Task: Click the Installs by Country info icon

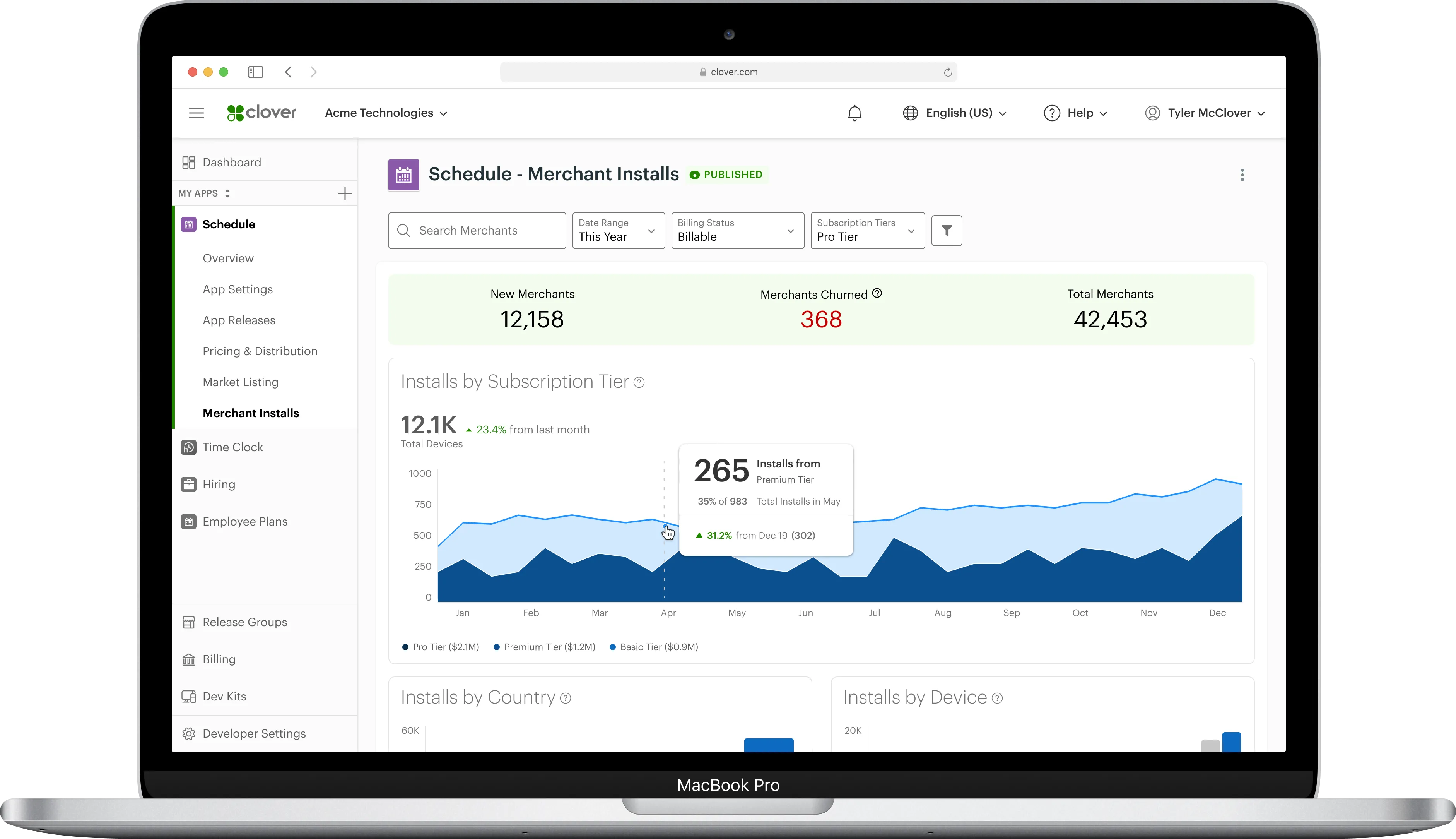Action: [x=566, y=698]
